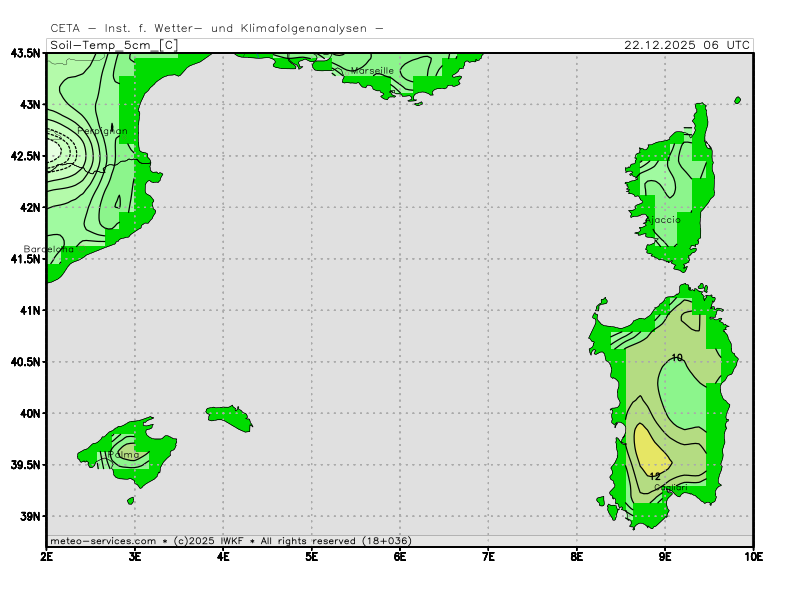Click the meteo-services.com text in footer
The width and height of the screenshot is (800, 600).
(x=103, y=541)
